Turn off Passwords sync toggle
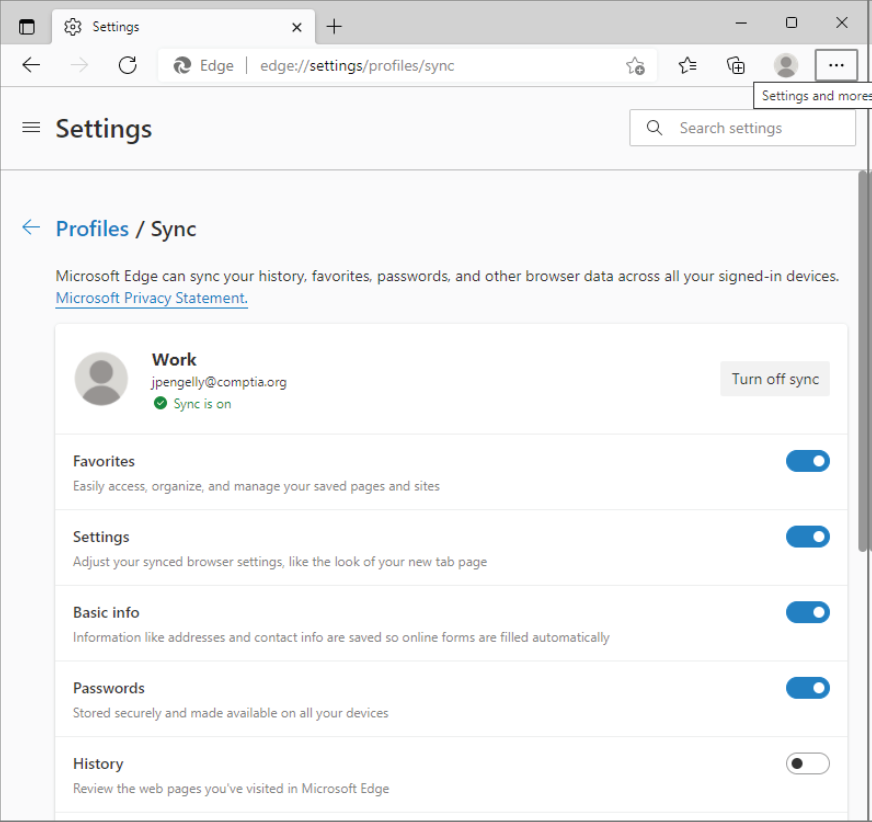 pos(807,688)
